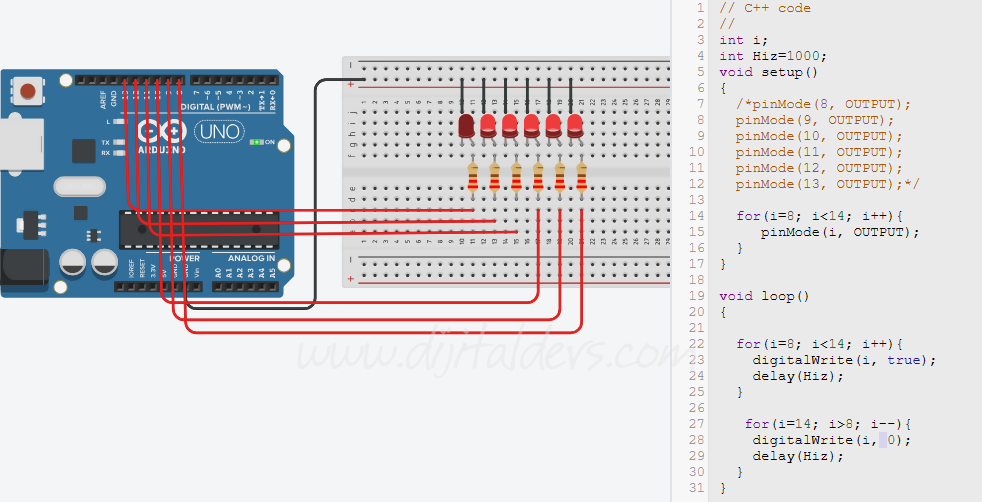Select the unlit dark red LED
The width and height of the screenshot is (982, 502).
[466, 126]
